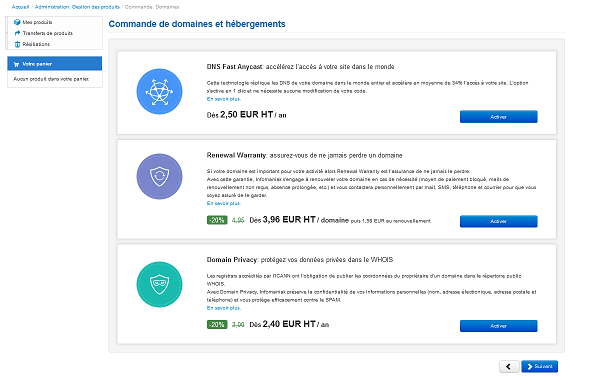The width and height of the screenshot is (591, 387).
Task: Click the 2,50 EUR HT price
Action: click(247, 115)
